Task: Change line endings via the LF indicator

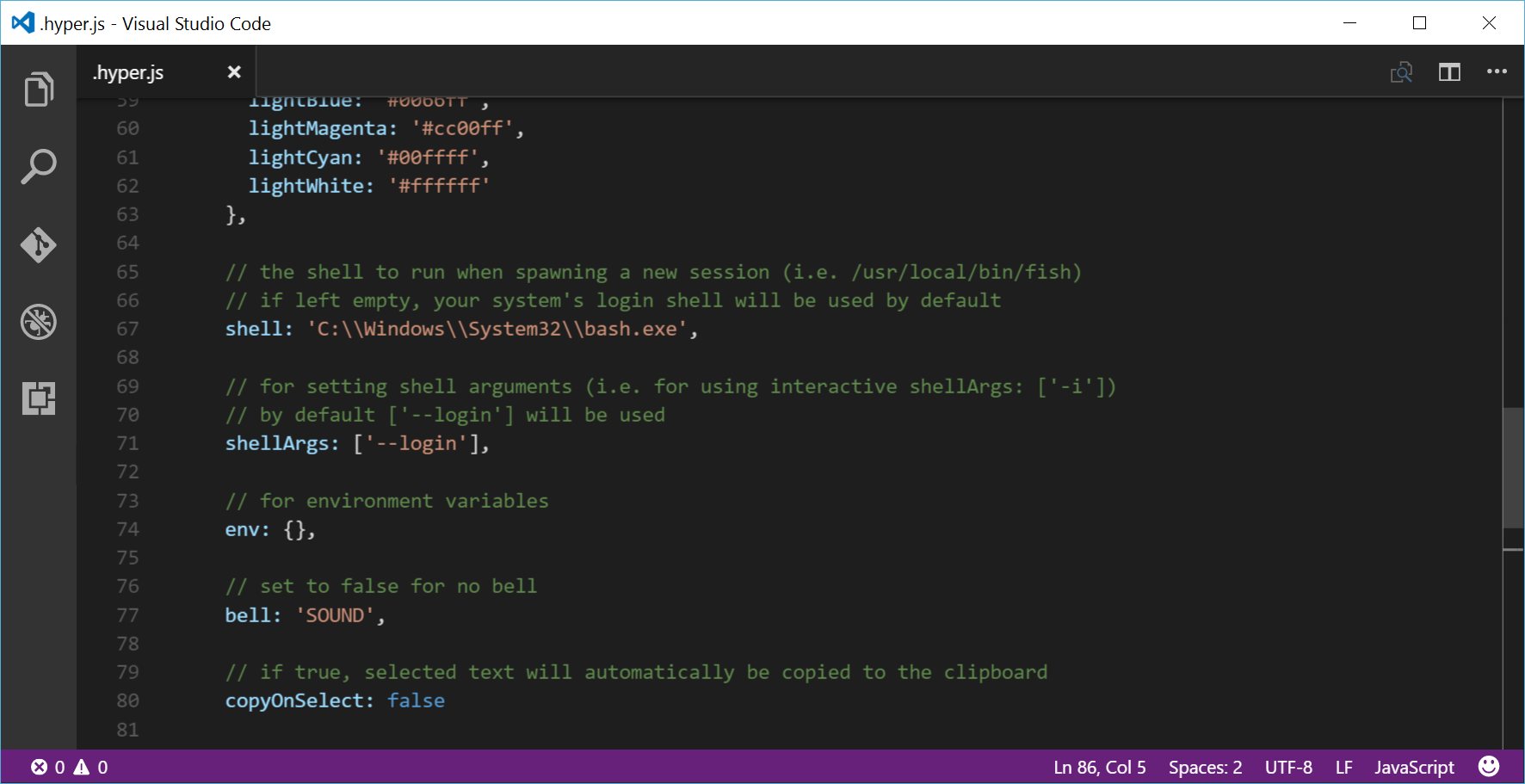Action: [1343, 766]
